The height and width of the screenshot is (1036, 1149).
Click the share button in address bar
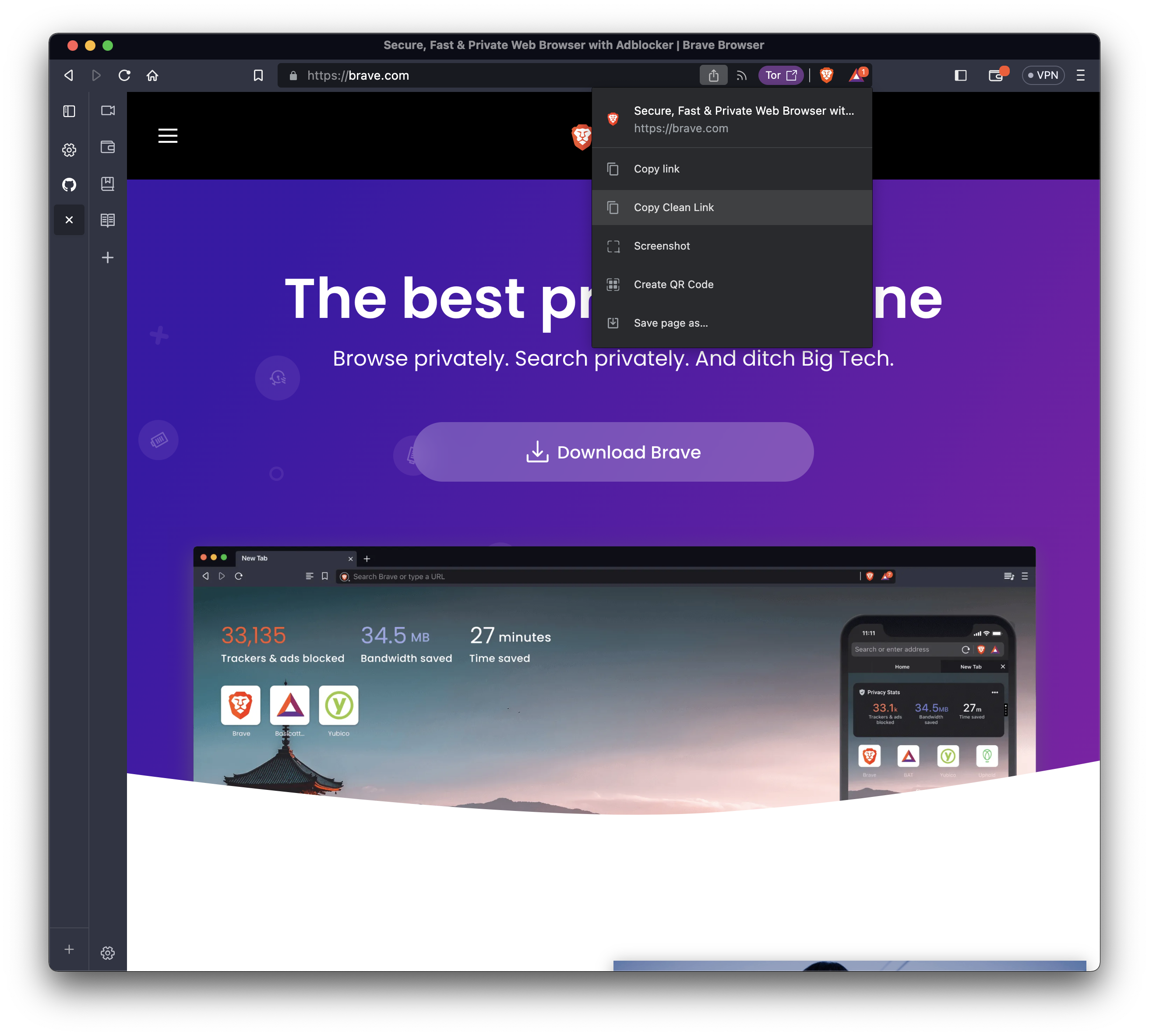coord(713,75)
